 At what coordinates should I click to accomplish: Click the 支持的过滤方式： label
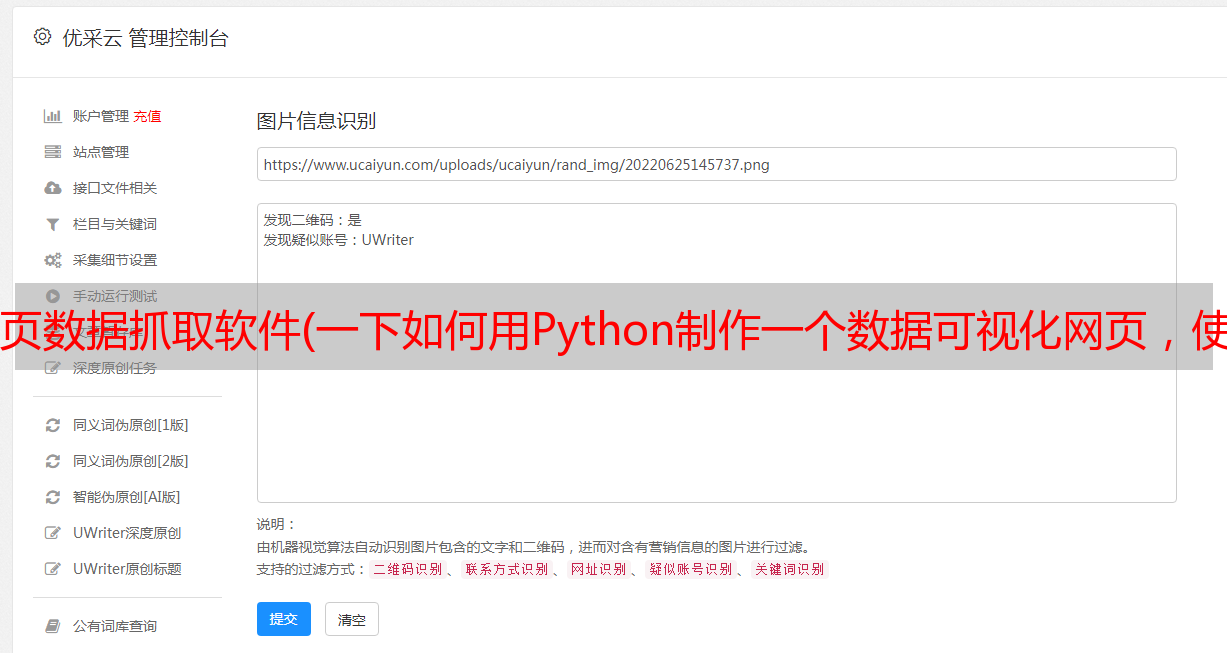(311, 569)
